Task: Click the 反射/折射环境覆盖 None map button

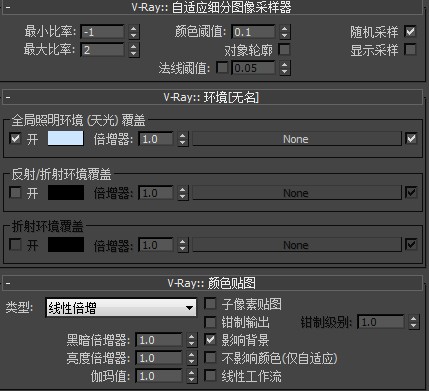Action: pyautogui.click(x=297, y=193)
